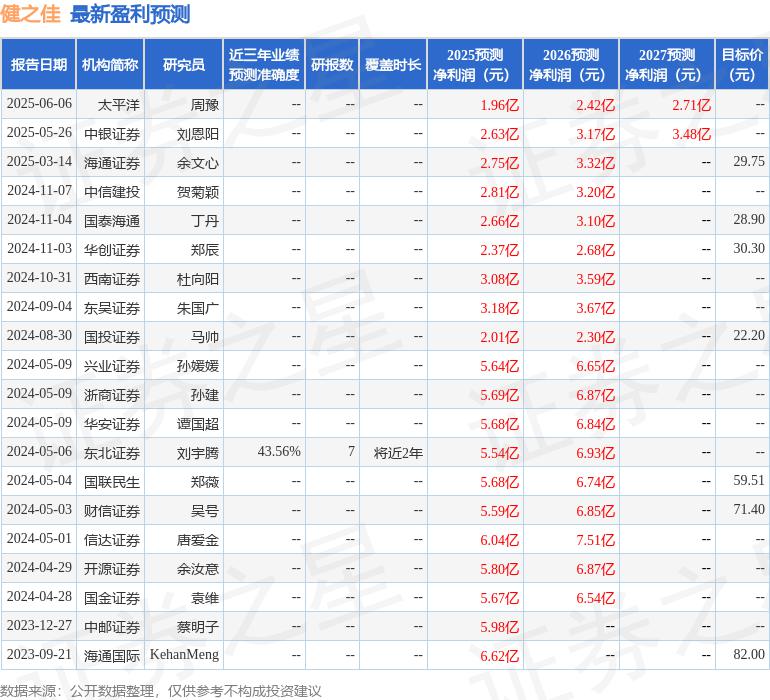Viewport: 770px width, 700px height.
Task: Select the 目标价 column header
Action: click(x=742, y=64)
